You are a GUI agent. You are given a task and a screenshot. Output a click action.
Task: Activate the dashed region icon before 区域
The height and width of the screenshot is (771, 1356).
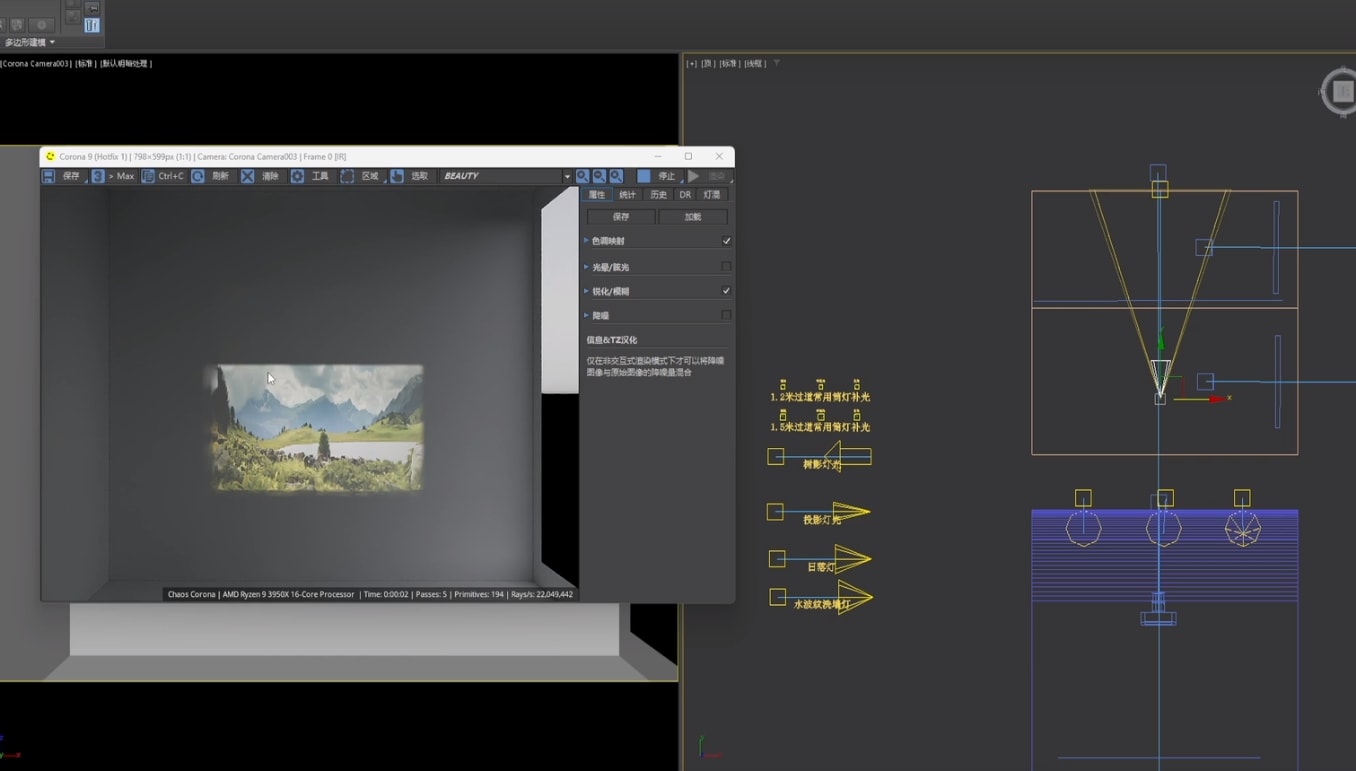347,176
